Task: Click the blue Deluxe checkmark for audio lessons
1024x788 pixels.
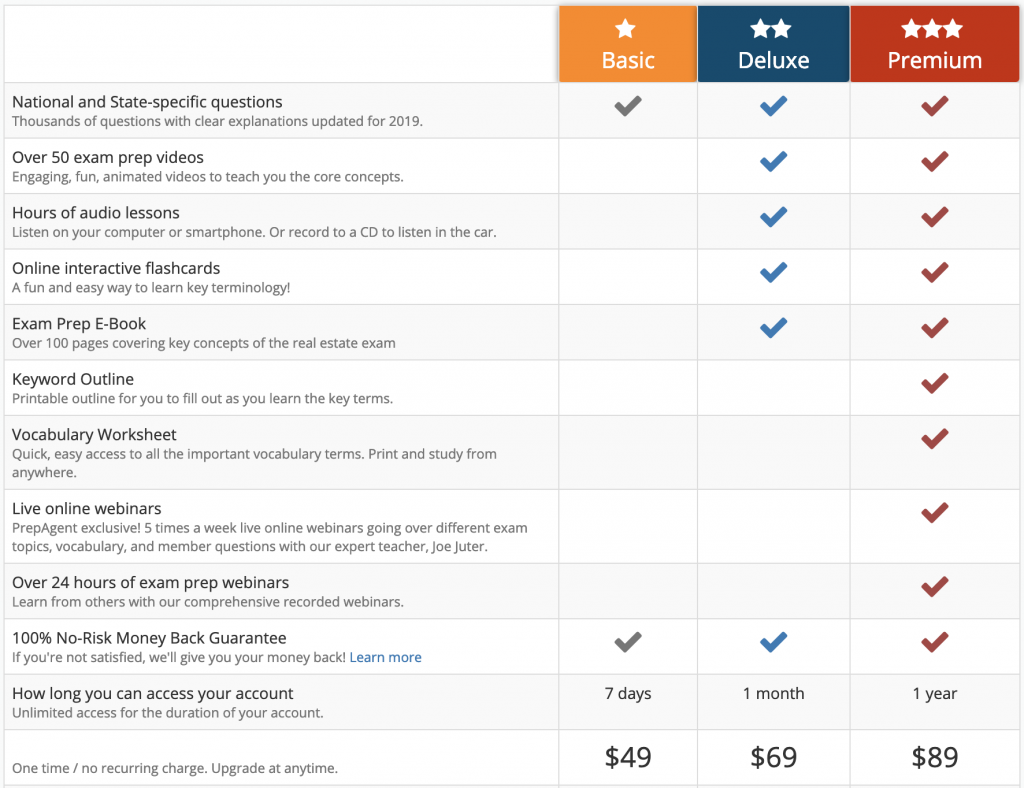Action: (773, 217)
